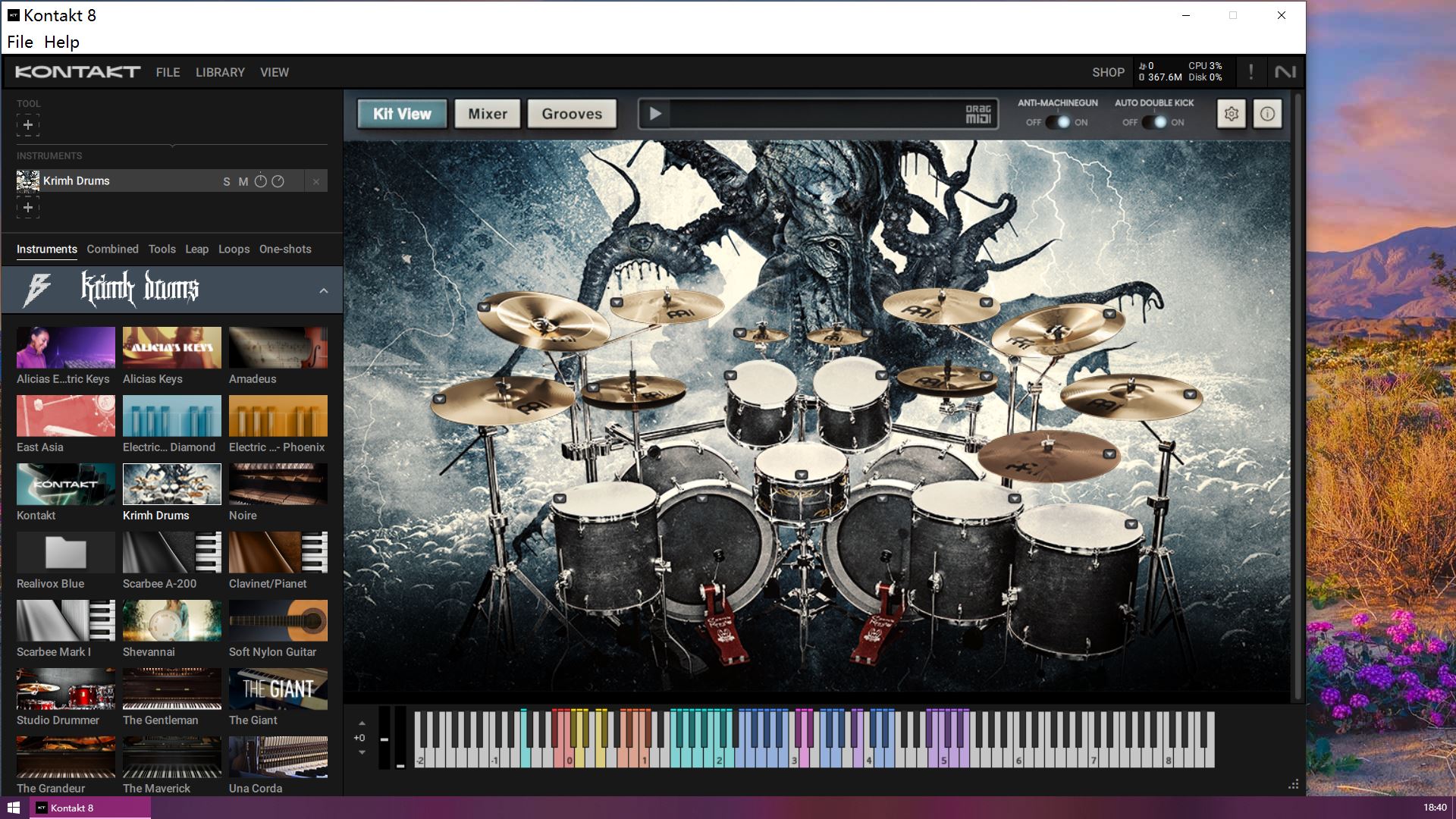The image size is (1456, 819).
Task: Open the Amadeus library thumbnail
Action: coord(278,347)
